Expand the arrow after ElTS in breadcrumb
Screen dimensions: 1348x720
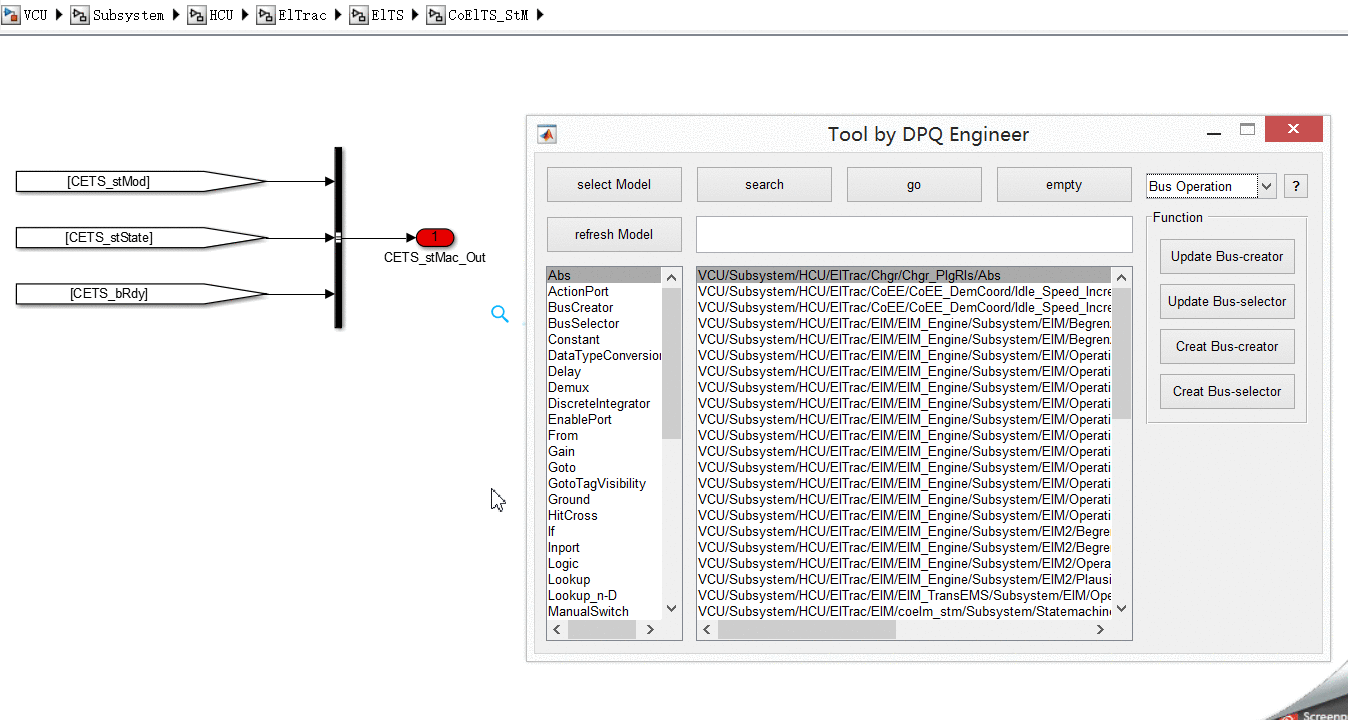click(414, 16)
